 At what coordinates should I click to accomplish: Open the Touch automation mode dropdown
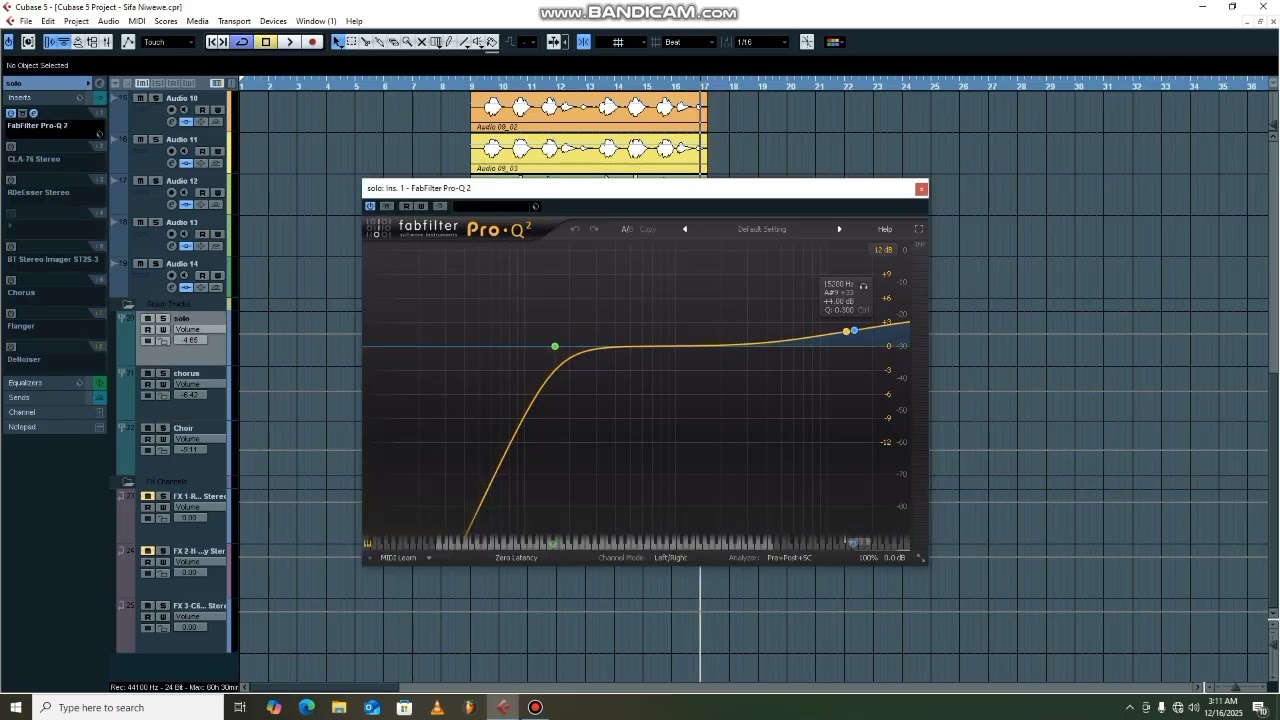[x=168, y=42]
